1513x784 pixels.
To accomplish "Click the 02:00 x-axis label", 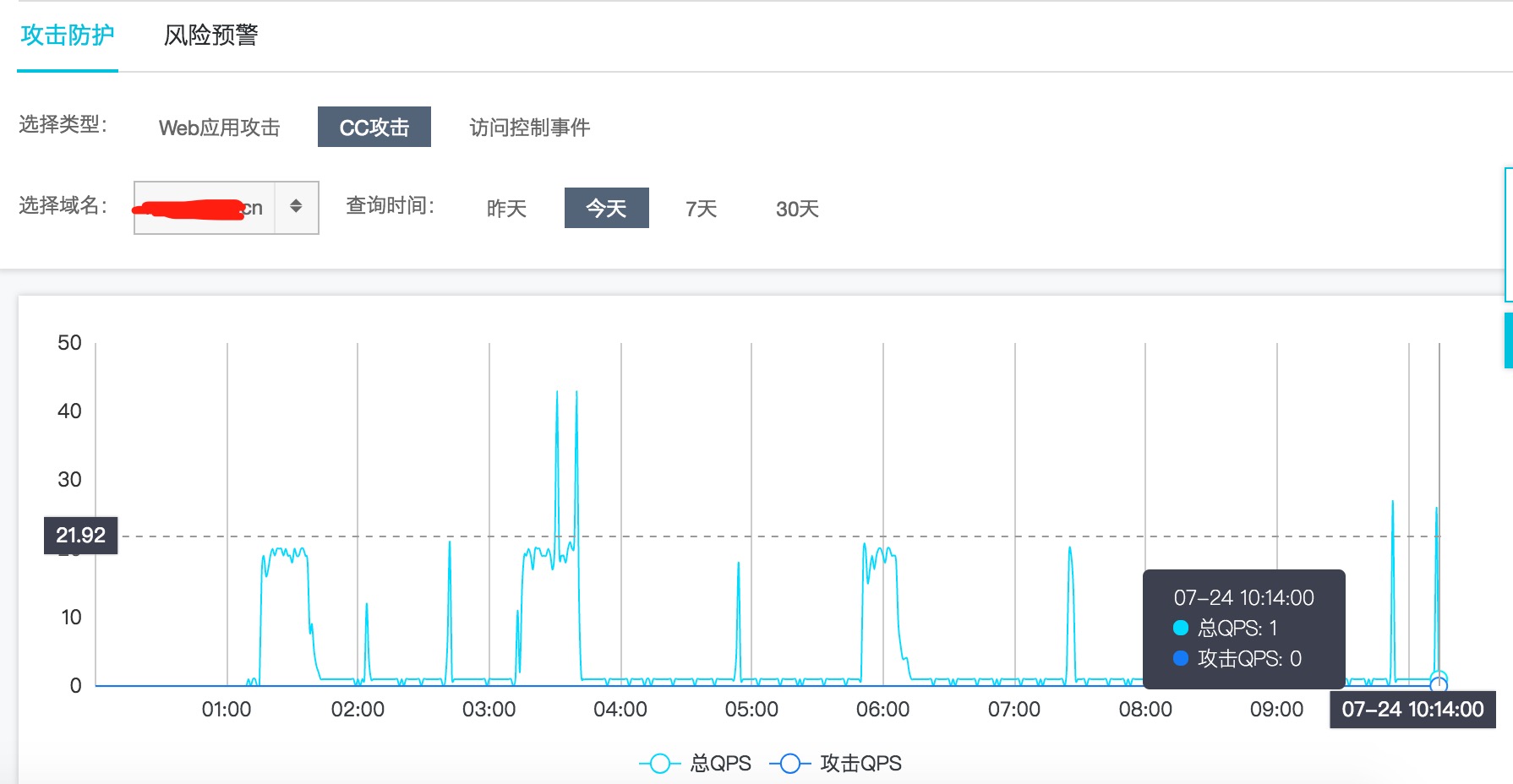I will [358, 710].
